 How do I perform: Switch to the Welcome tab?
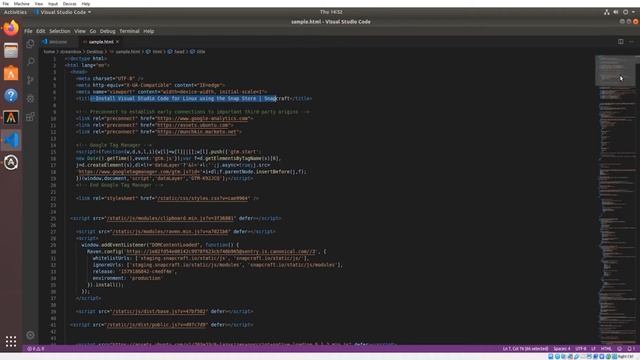click(x=58, y=42)
